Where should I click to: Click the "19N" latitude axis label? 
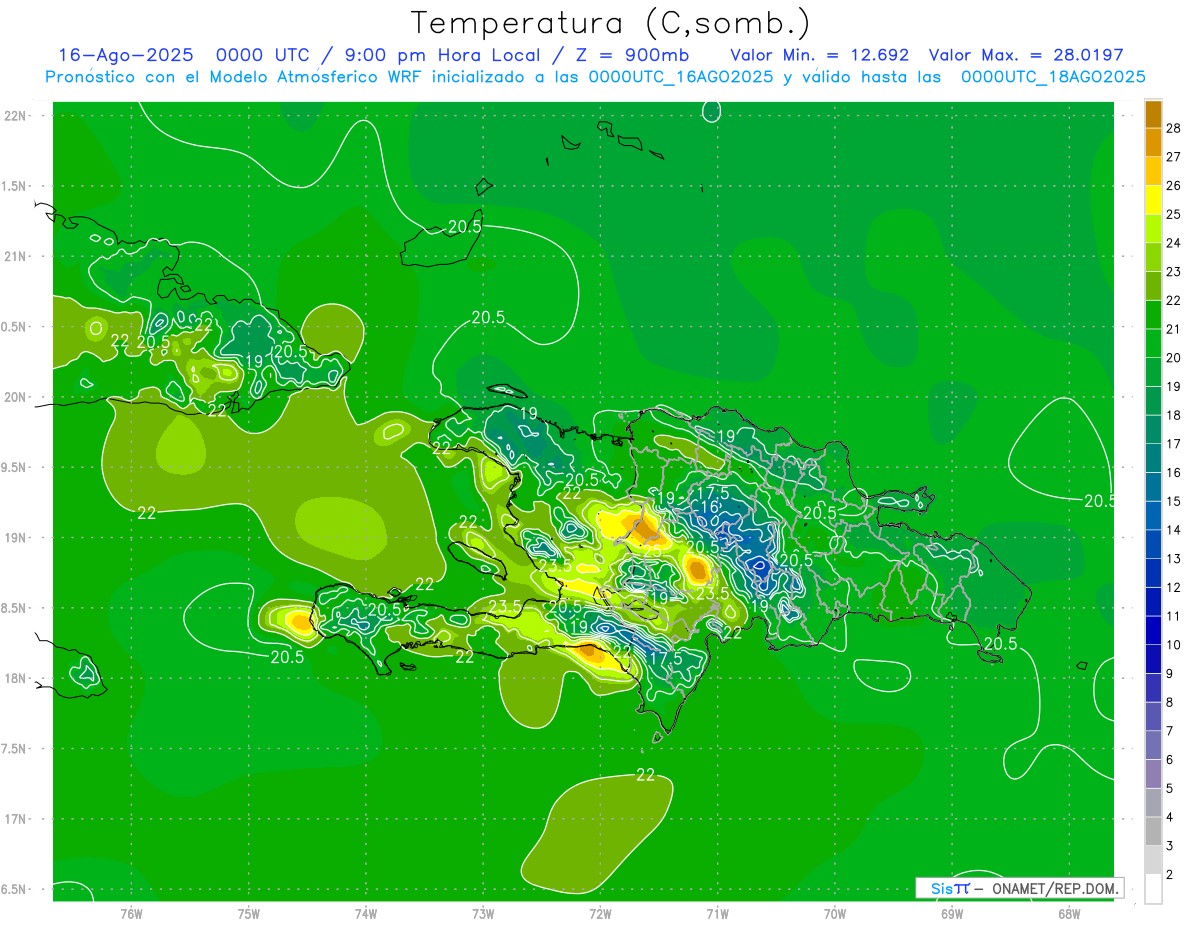click(17, 538)
